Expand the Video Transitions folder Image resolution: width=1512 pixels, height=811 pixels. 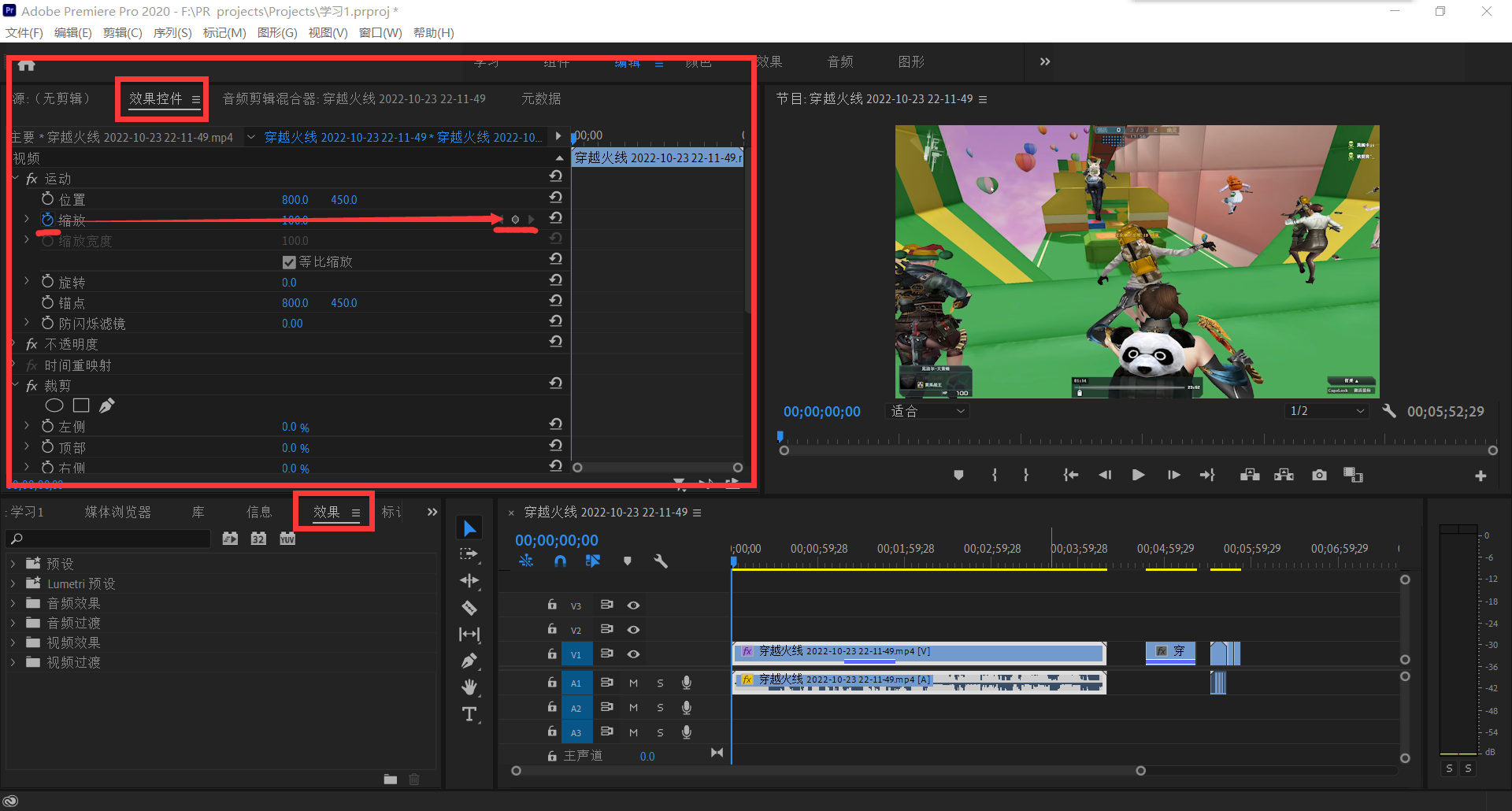coord(13,662)
